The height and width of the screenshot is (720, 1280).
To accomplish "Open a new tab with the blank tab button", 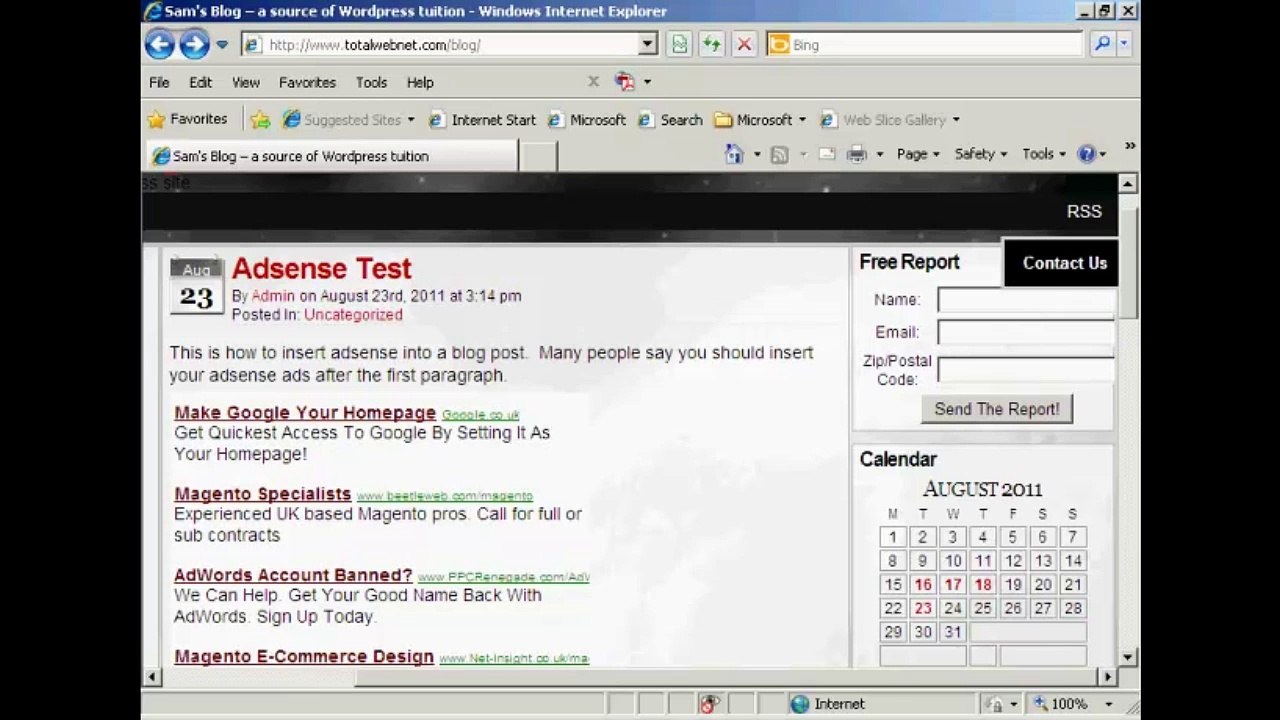I will coord(539,156).
